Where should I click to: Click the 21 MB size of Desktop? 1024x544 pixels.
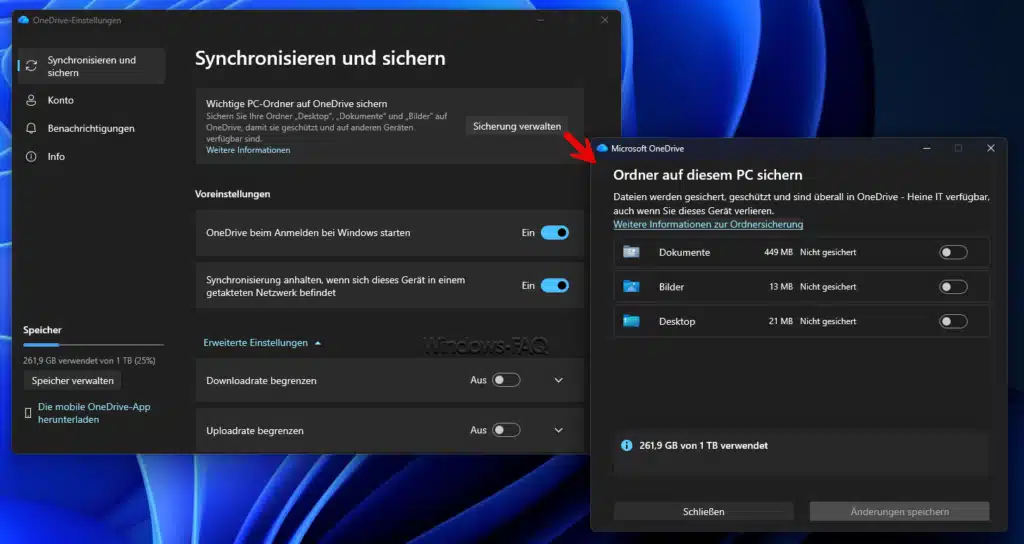(x=780, y=321)
